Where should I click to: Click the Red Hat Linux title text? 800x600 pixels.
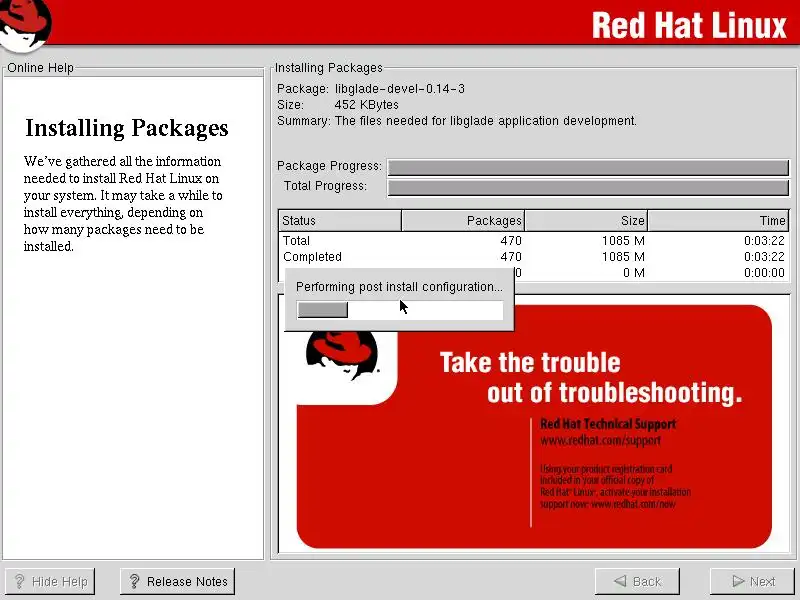coord(689,25)
